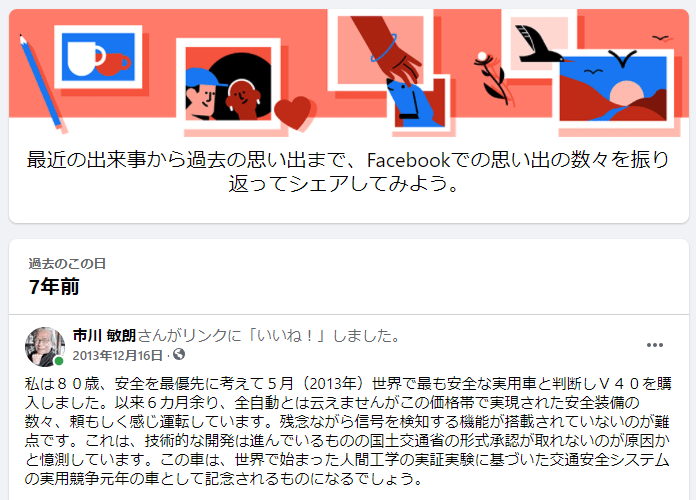Click the 過去のこの日 label
Viewport: 696px width, 500px height.
67,264
